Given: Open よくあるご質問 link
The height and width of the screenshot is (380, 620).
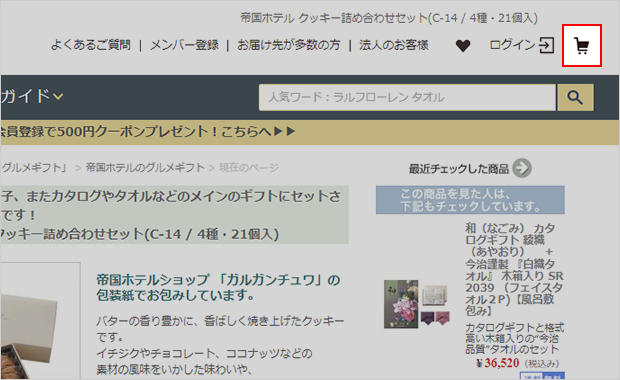Looking at the screenshot, I should point(91,45).
